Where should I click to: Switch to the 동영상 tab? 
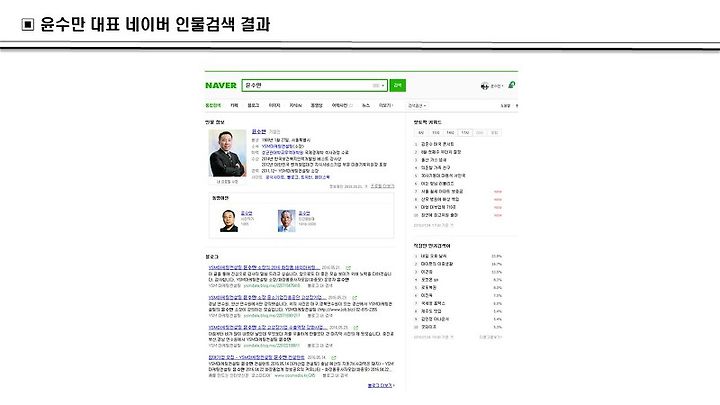[316, 106]
